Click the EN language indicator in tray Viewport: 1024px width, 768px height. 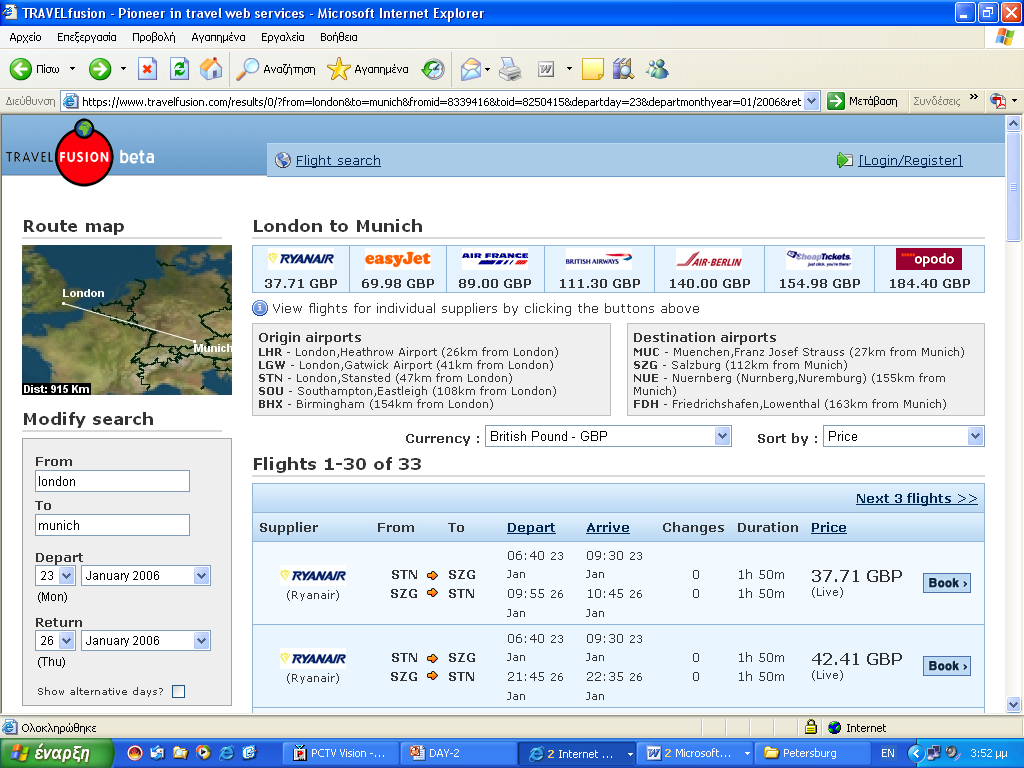point(888,754)
